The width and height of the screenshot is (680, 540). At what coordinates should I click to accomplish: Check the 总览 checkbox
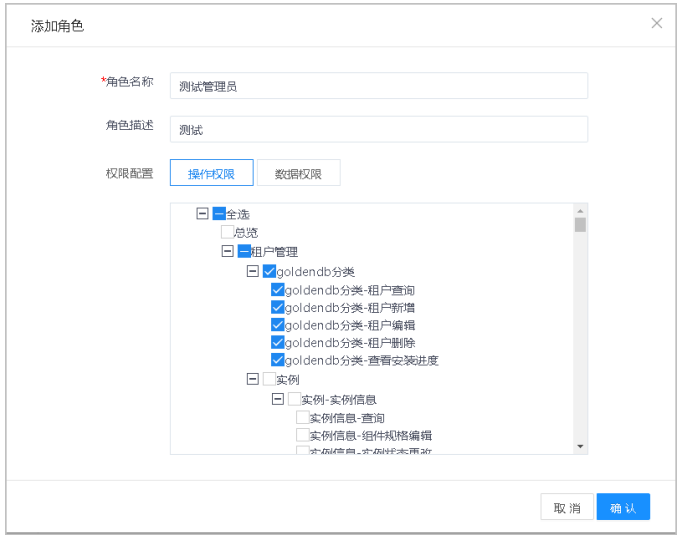tap(227, 232)
